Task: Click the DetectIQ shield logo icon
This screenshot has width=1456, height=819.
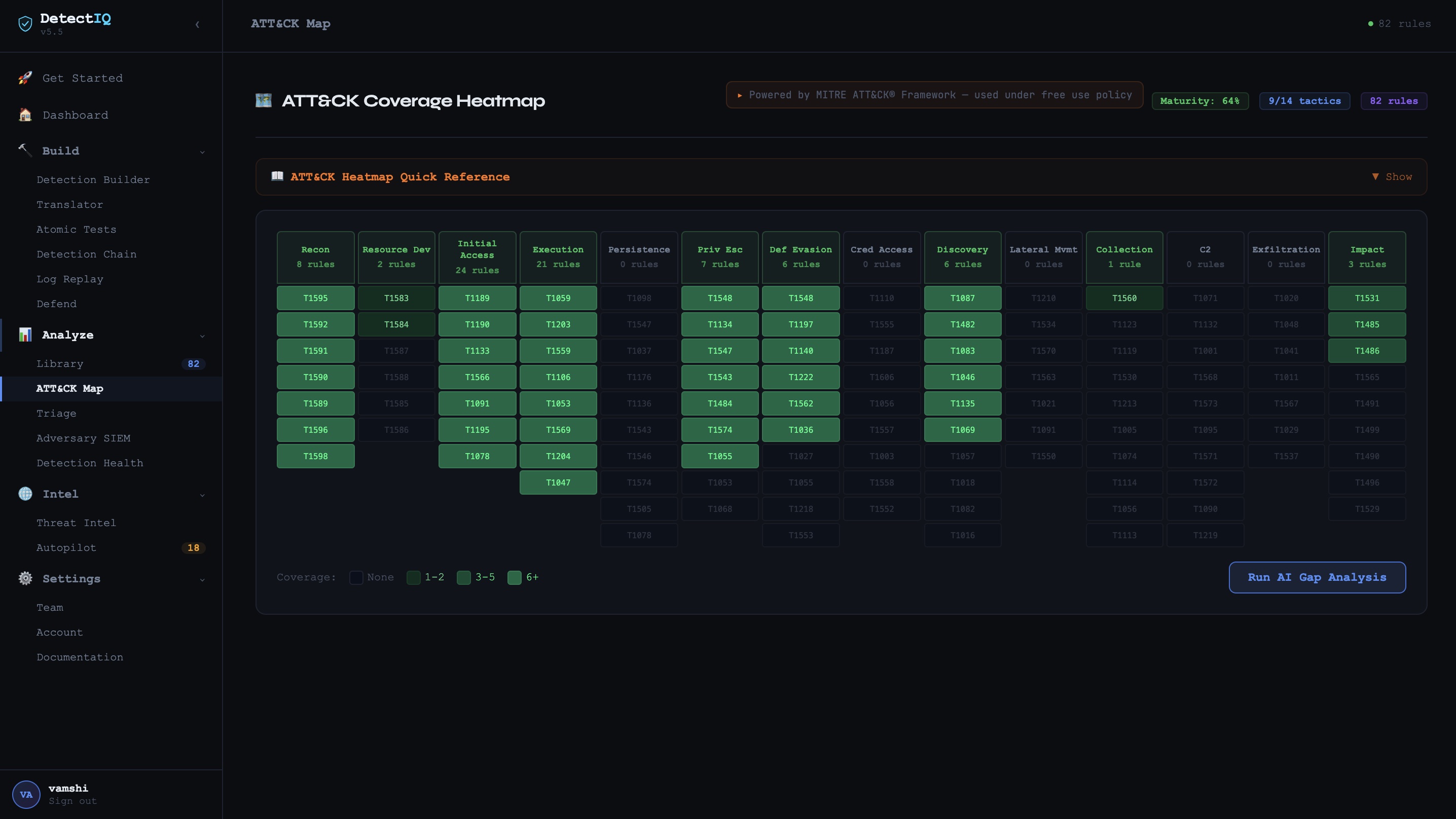Action: [25, 24]
